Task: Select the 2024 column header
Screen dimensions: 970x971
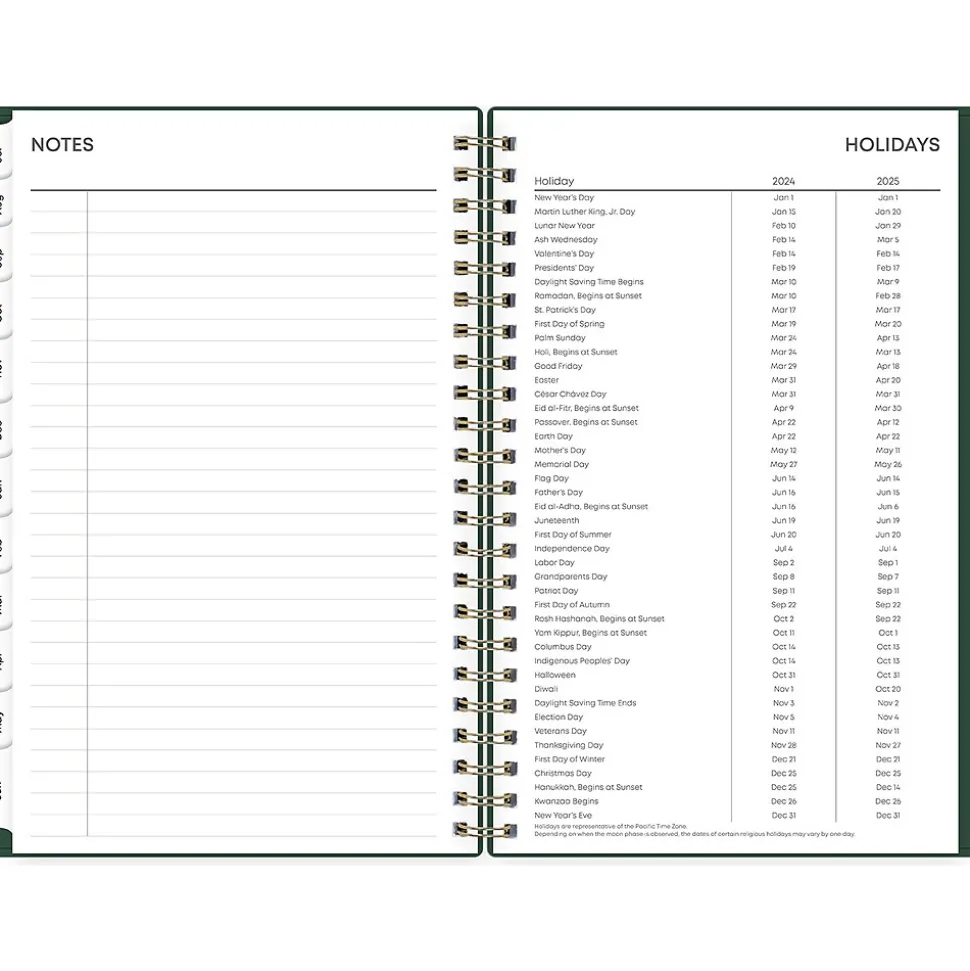Action: pyautogui.click(x=783, y=181)
